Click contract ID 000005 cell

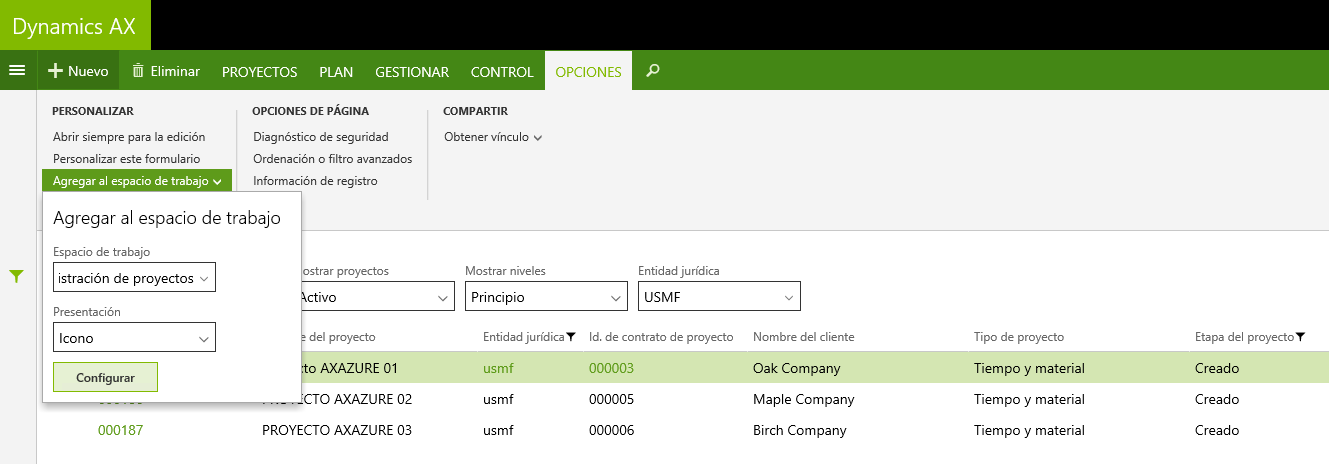611,399
